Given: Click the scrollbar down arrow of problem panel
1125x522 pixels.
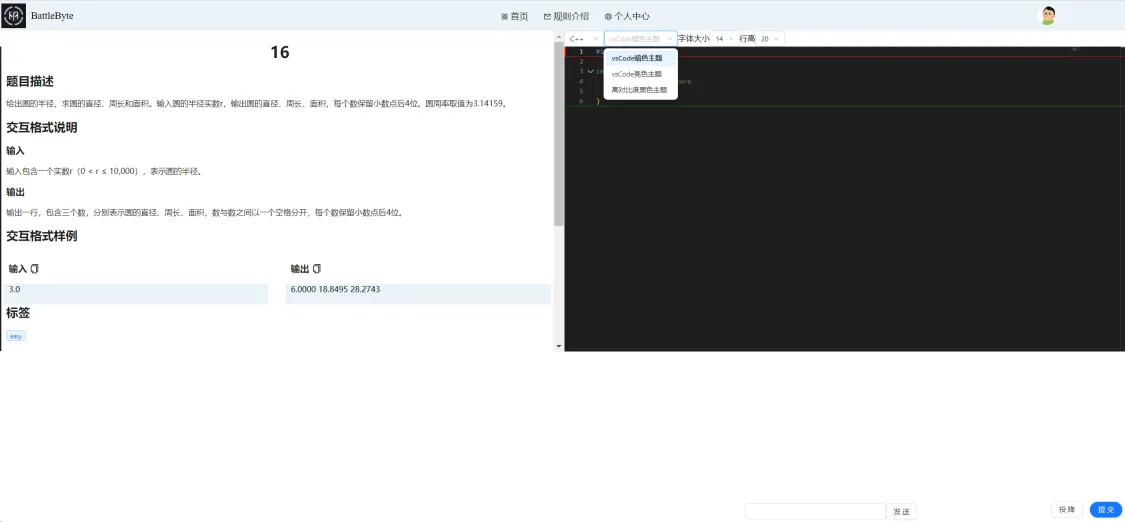Looking at the screenshot, I should click(x=559, y=346).
